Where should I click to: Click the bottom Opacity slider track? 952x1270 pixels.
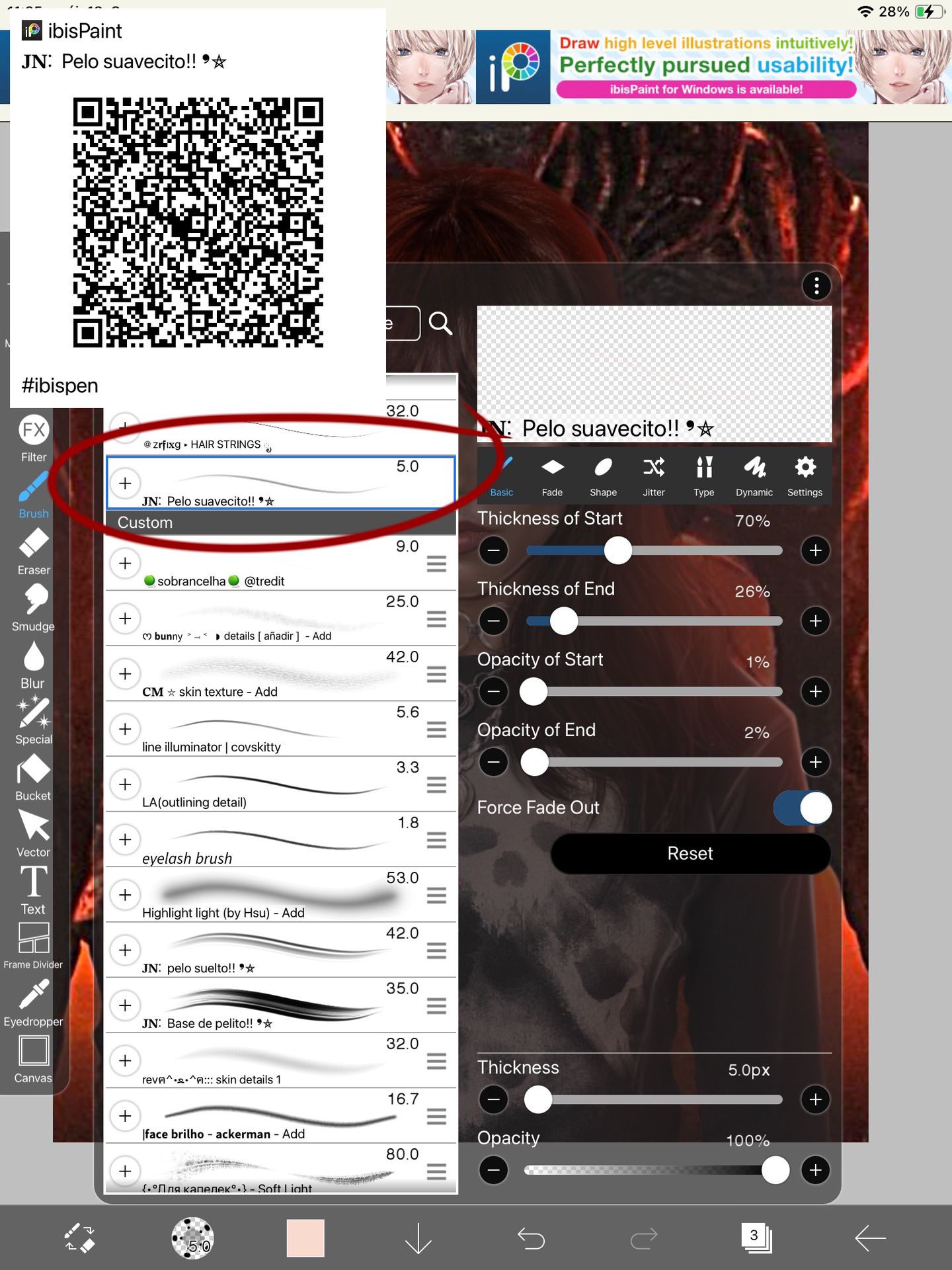click(x=654, y=1170)
